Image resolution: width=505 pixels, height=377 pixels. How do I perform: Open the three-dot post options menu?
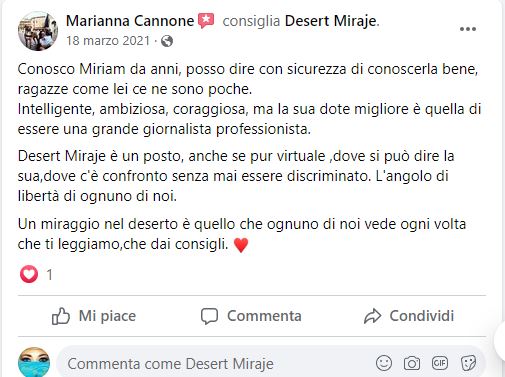468,29
